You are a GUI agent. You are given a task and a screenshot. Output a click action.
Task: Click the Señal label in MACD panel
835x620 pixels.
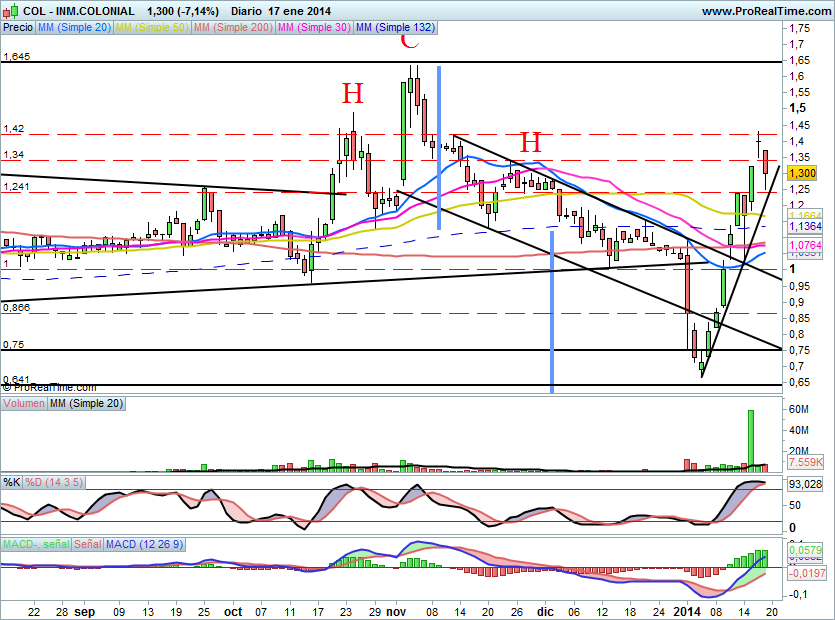click(x=88, y=544)
